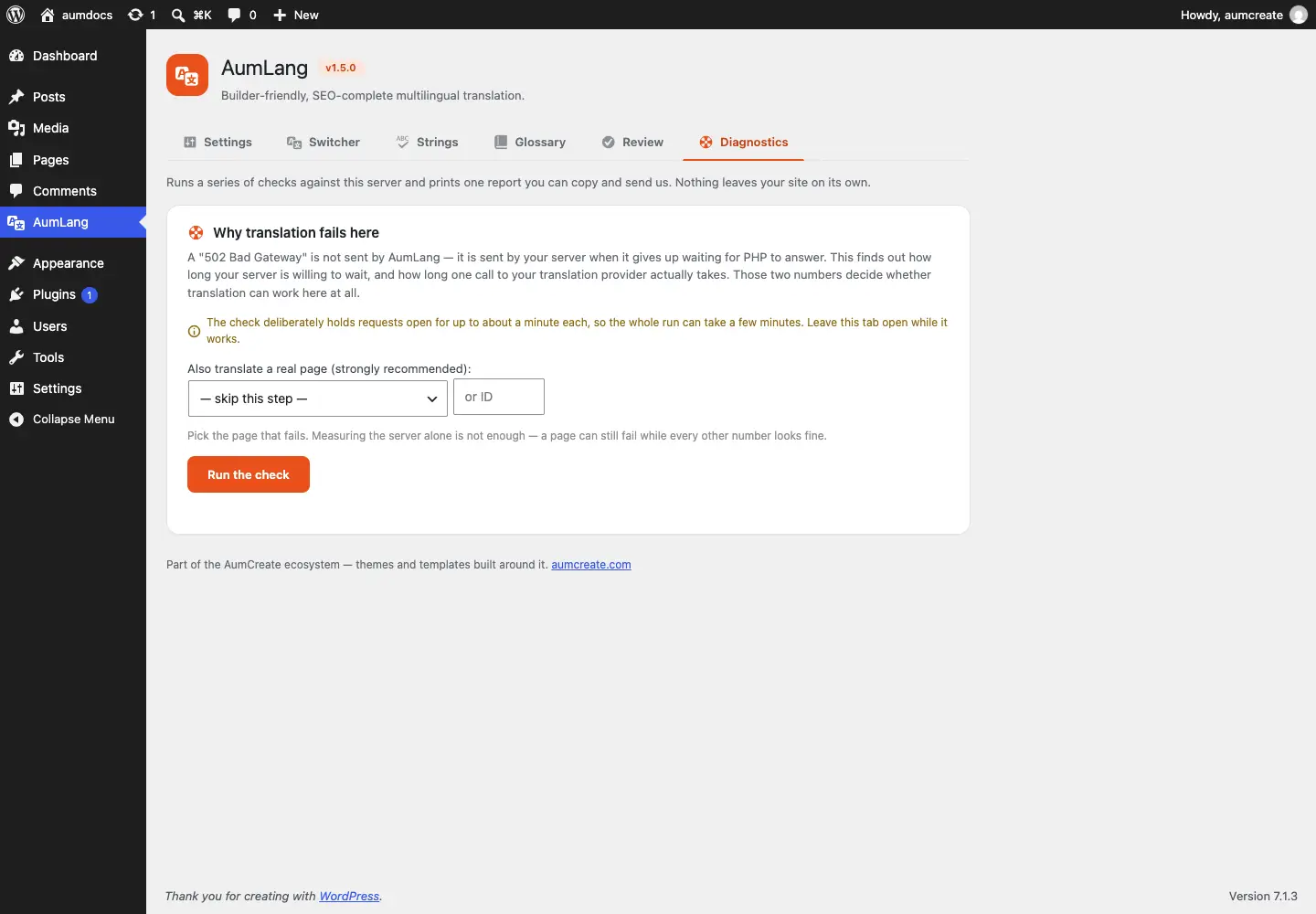Viewport: 1316px width, 914px height.
Task: Open the aumdocs site home icon
Action: [x=48, y=15]
